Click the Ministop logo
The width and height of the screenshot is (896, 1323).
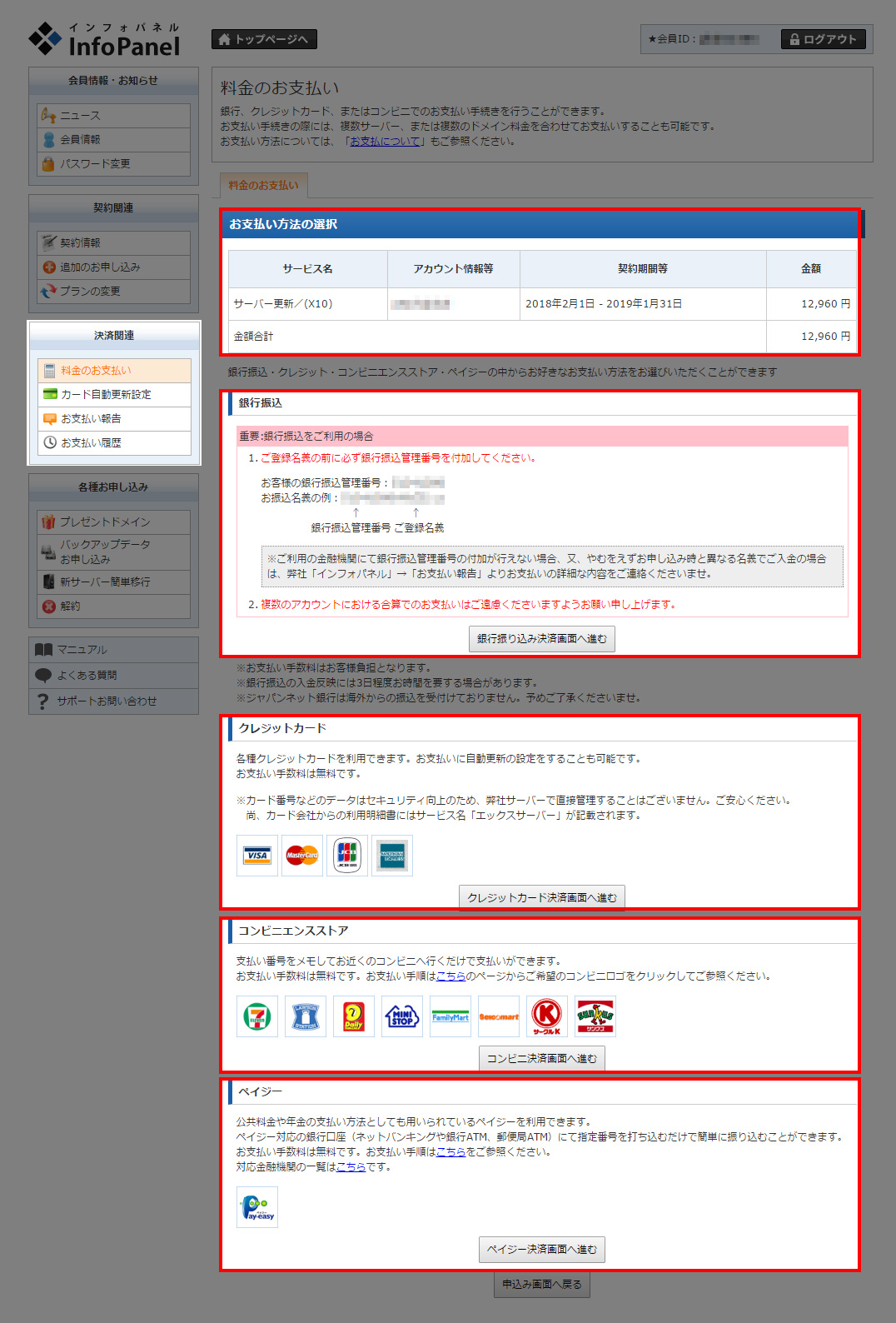point(402,1016)
